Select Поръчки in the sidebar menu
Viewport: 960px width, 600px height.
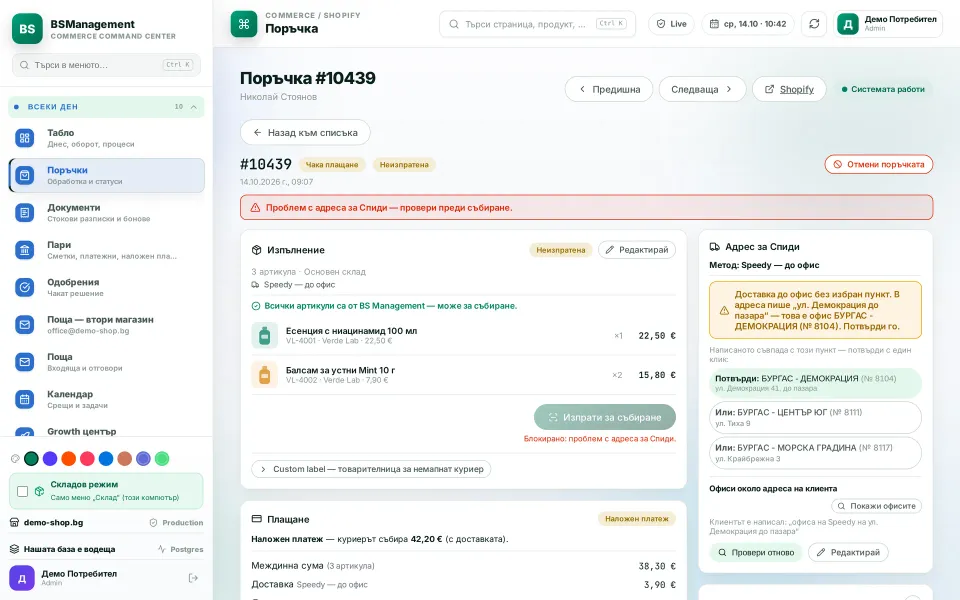(107, 175)
